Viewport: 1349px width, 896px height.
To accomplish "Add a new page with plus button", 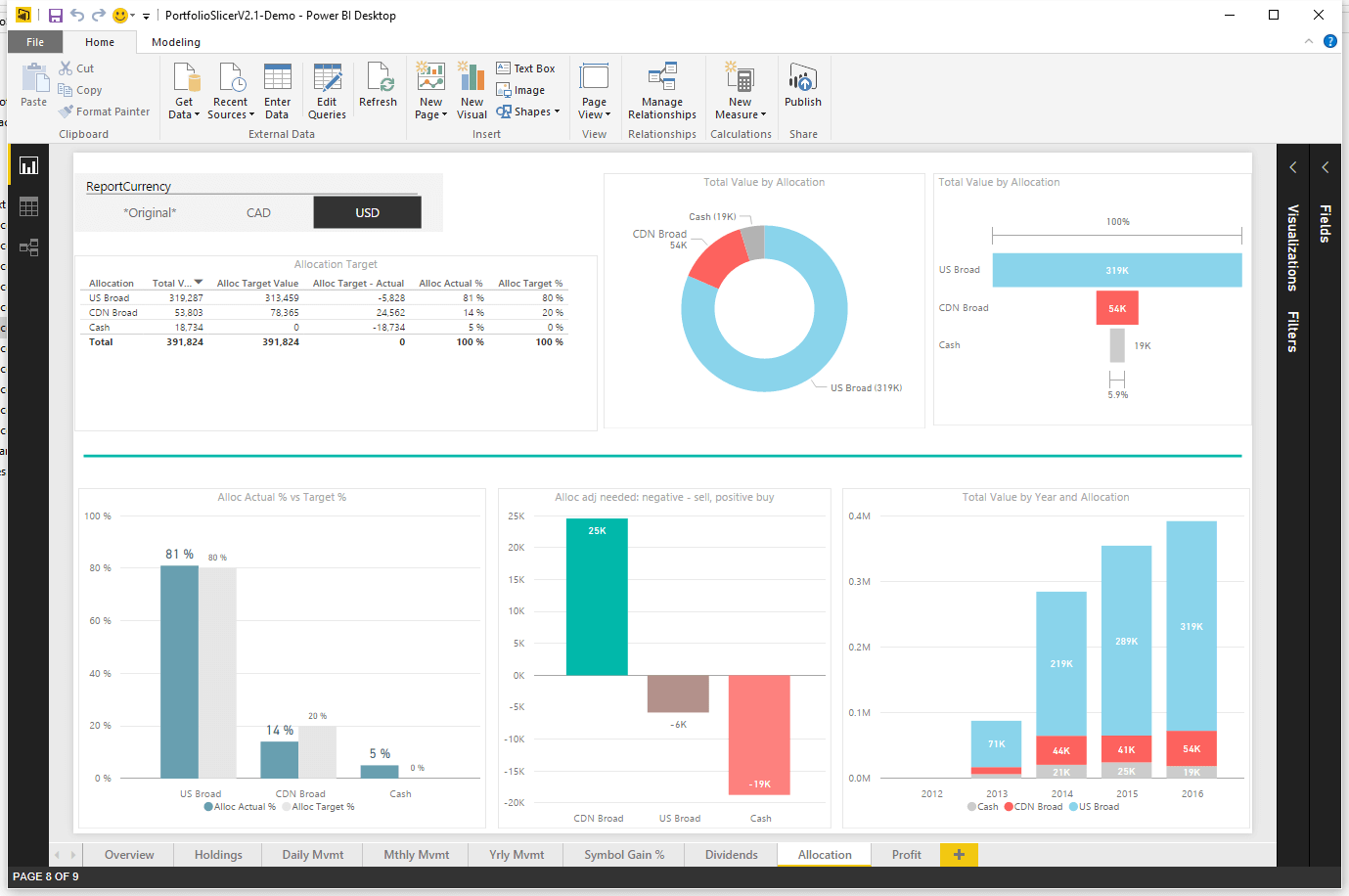I will (x=959, y=855).
